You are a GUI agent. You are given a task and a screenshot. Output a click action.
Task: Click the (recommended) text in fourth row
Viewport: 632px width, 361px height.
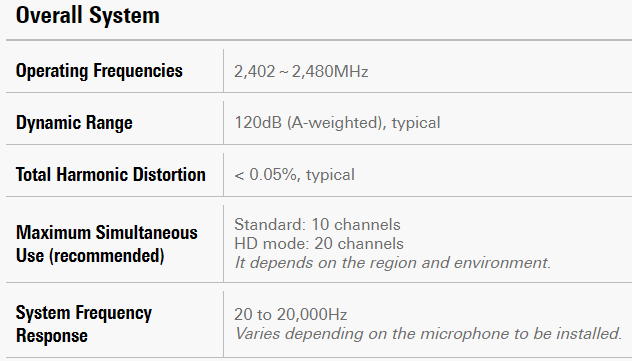[x=107, y=255]
